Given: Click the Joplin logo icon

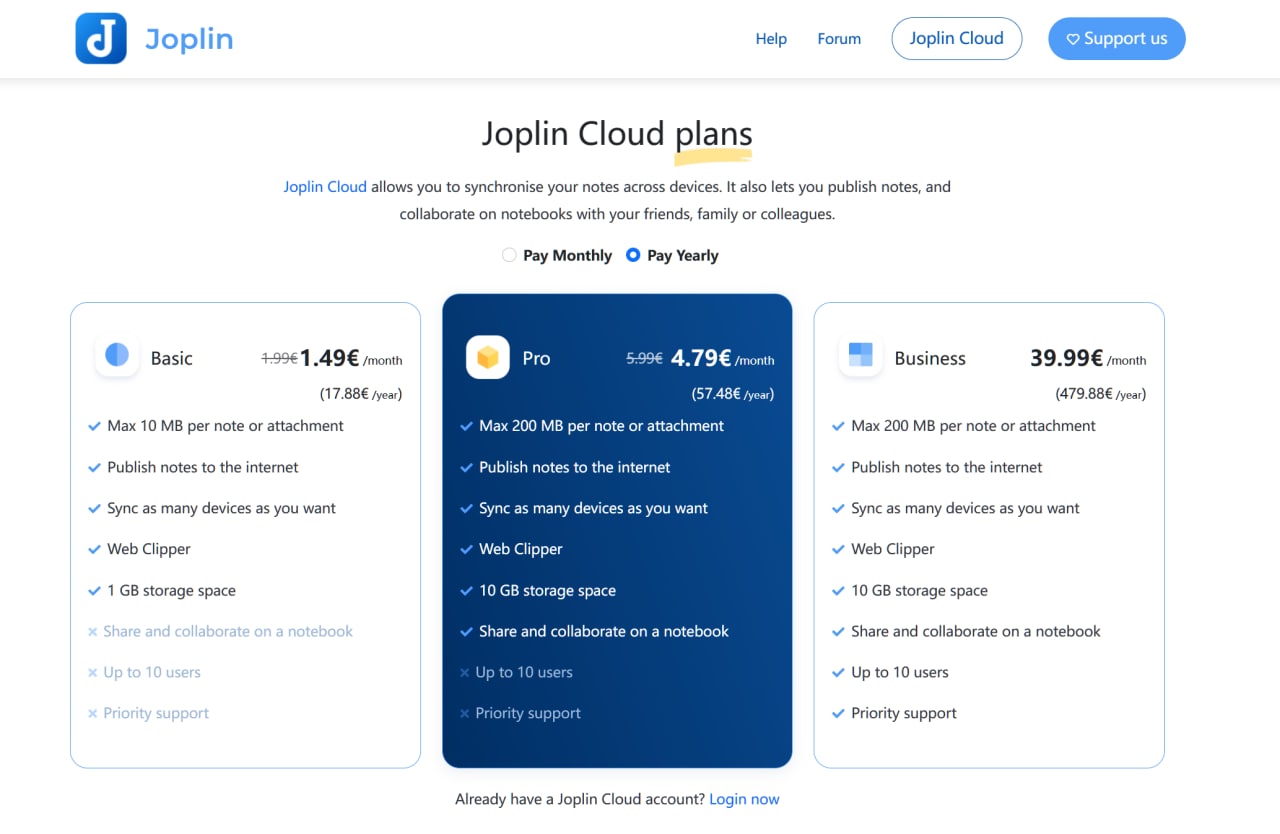Looking at the screenshot, I should tap(101, 39).
